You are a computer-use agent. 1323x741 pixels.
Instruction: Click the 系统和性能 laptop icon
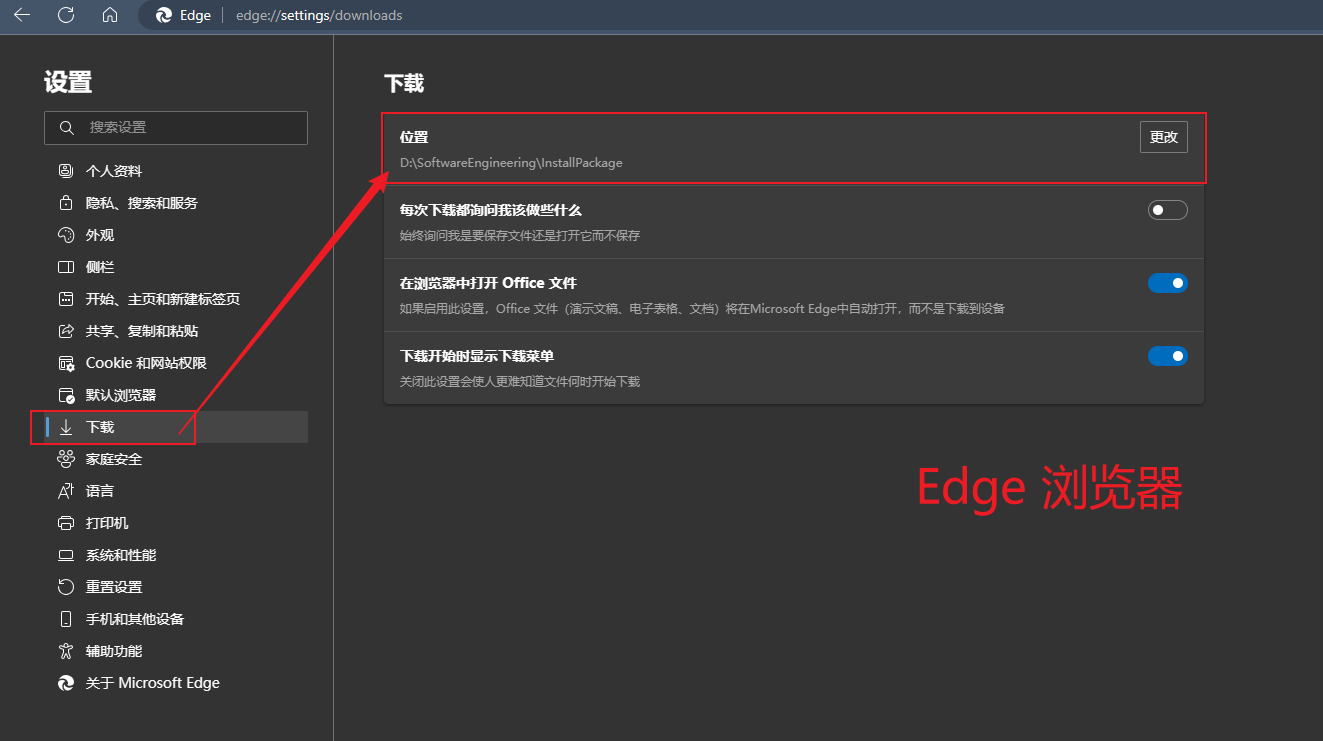66,555
